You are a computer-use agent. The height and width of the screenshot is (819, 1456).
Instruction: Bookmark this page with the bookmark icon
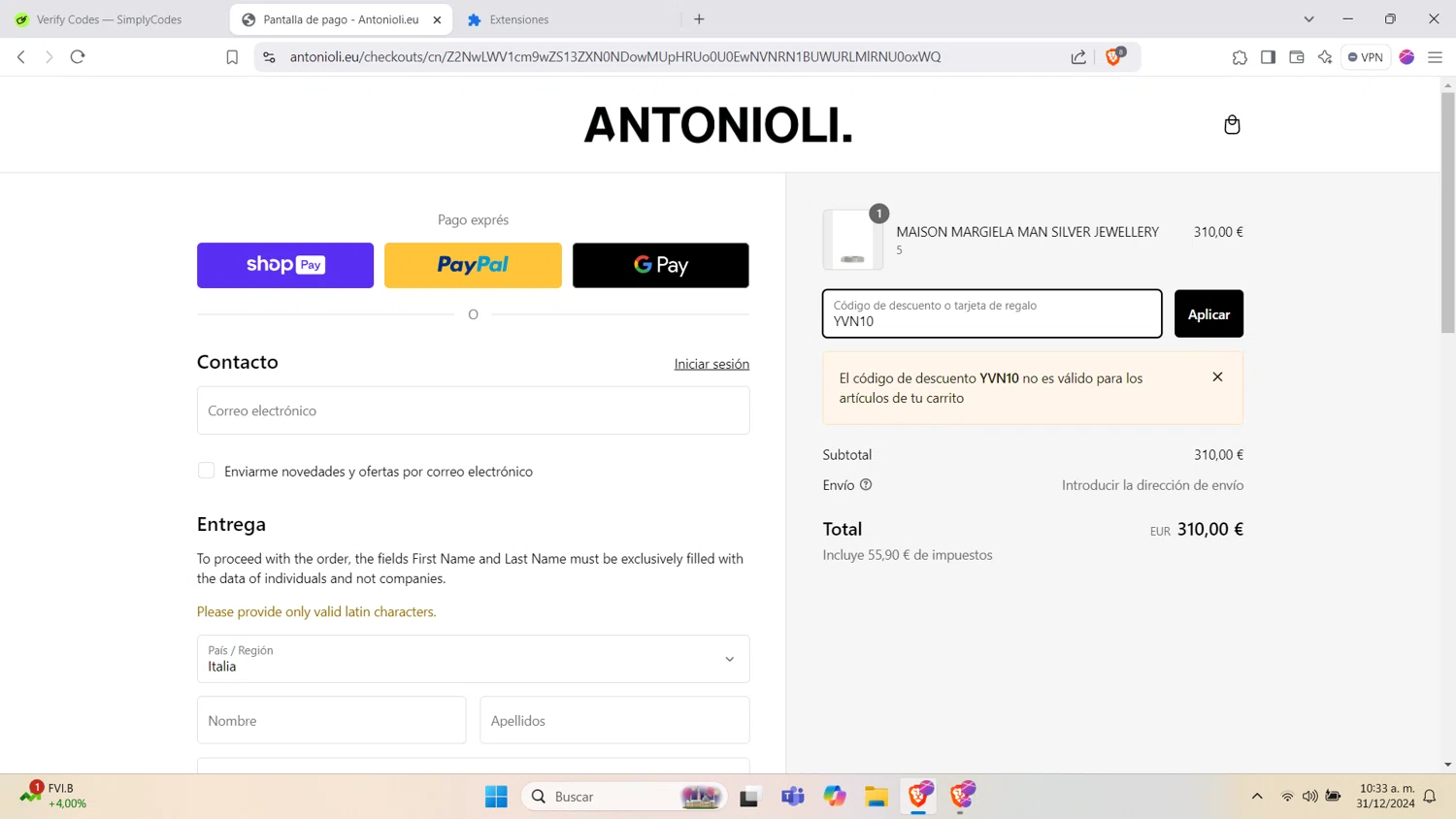coord(232,57)
